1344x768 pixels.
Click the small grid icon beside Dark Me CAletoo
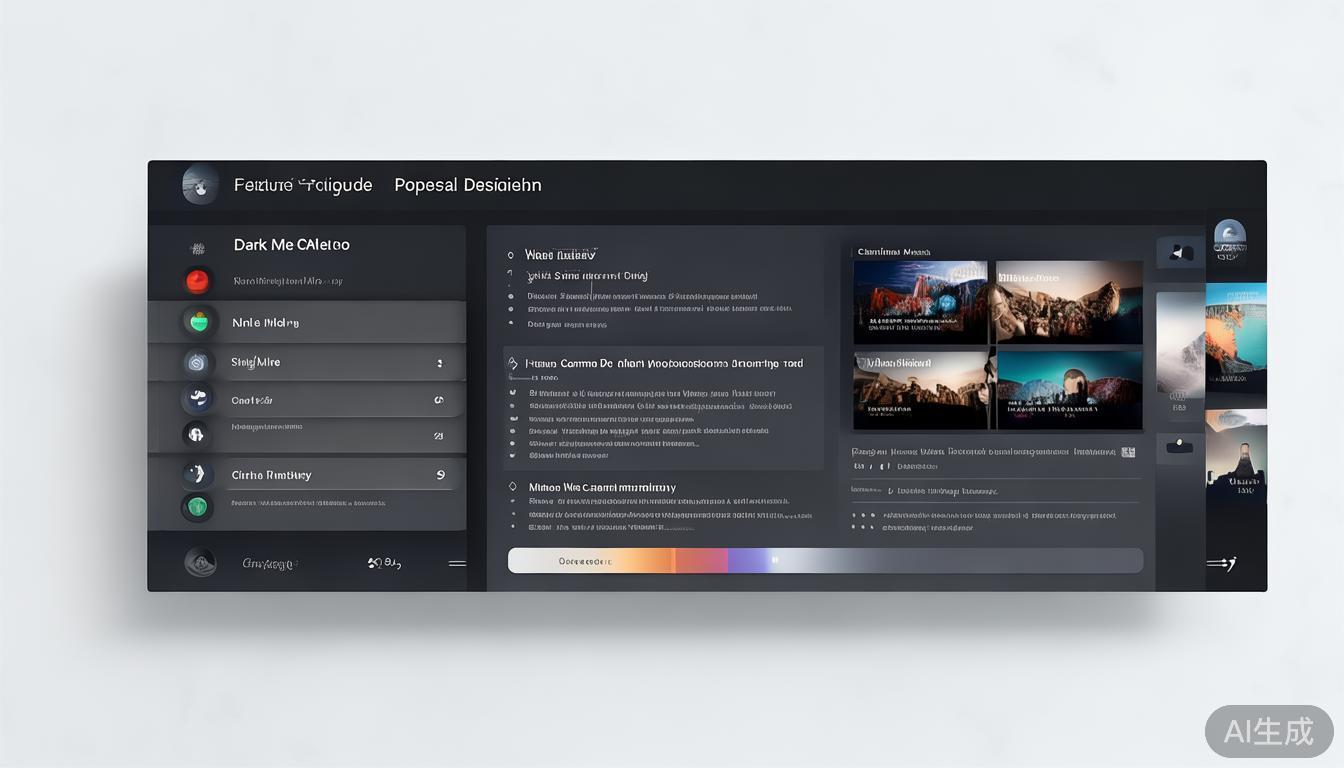point(197,247)
